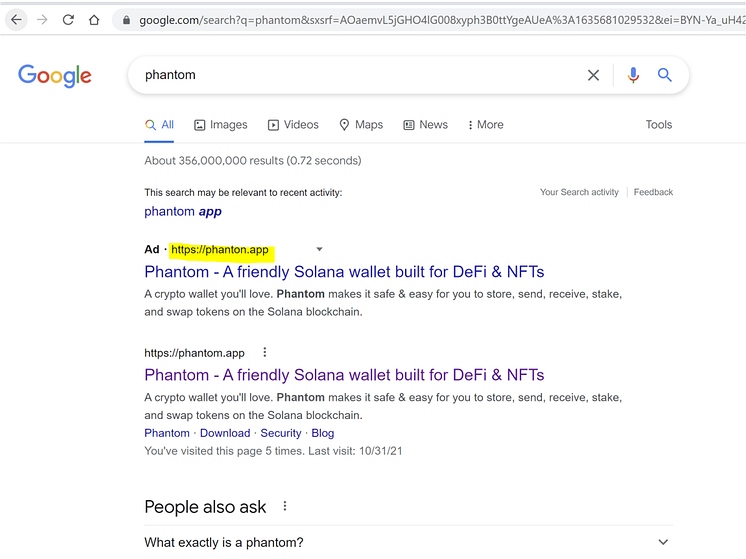746x559 pixels.
Task: Click the https://phantom.app result URL
Action: [x=194, y=353]
